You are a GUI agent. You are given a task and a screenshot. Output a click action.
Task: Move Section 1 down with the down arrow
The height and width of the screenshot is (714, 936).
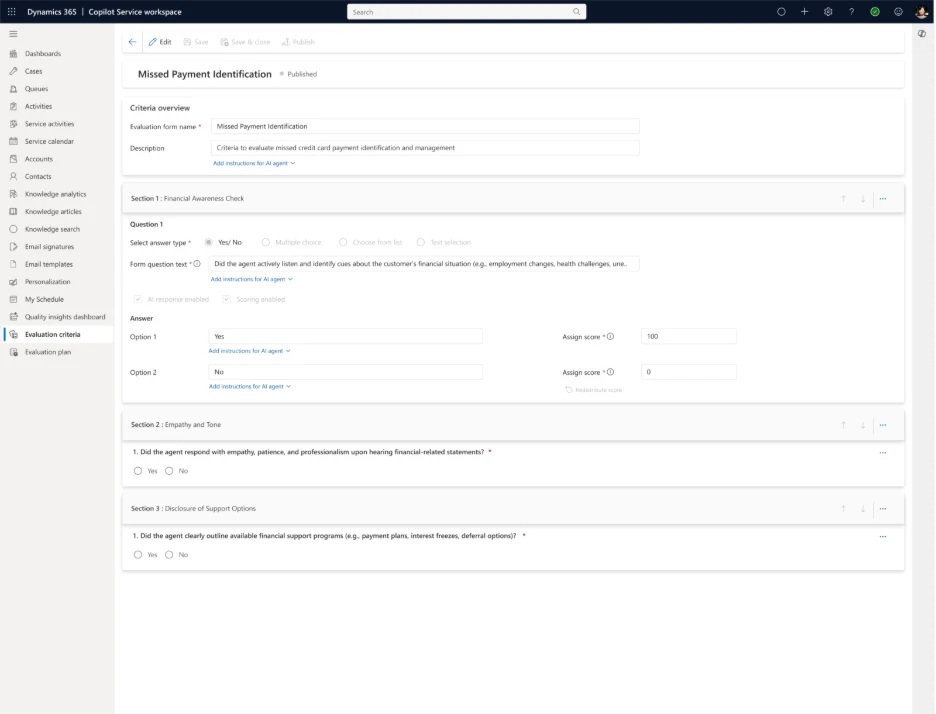863,198
